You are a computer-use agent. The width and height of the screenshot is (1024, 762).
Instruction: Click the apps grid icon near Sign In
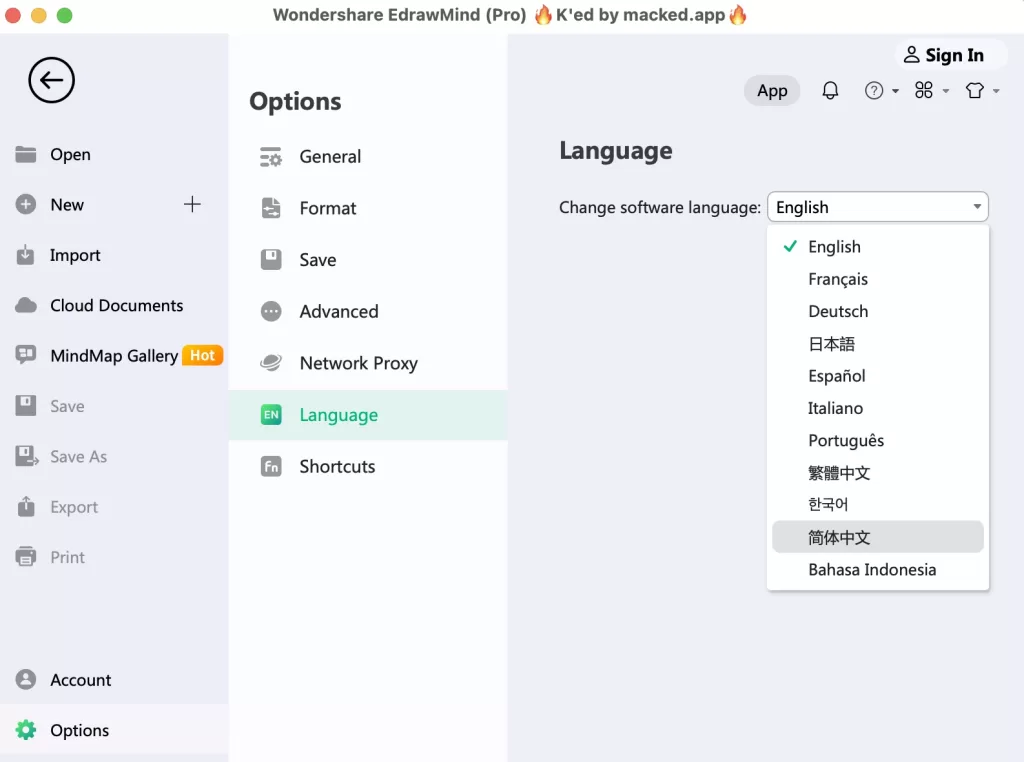pyautogui.click(x=925, y=90)
